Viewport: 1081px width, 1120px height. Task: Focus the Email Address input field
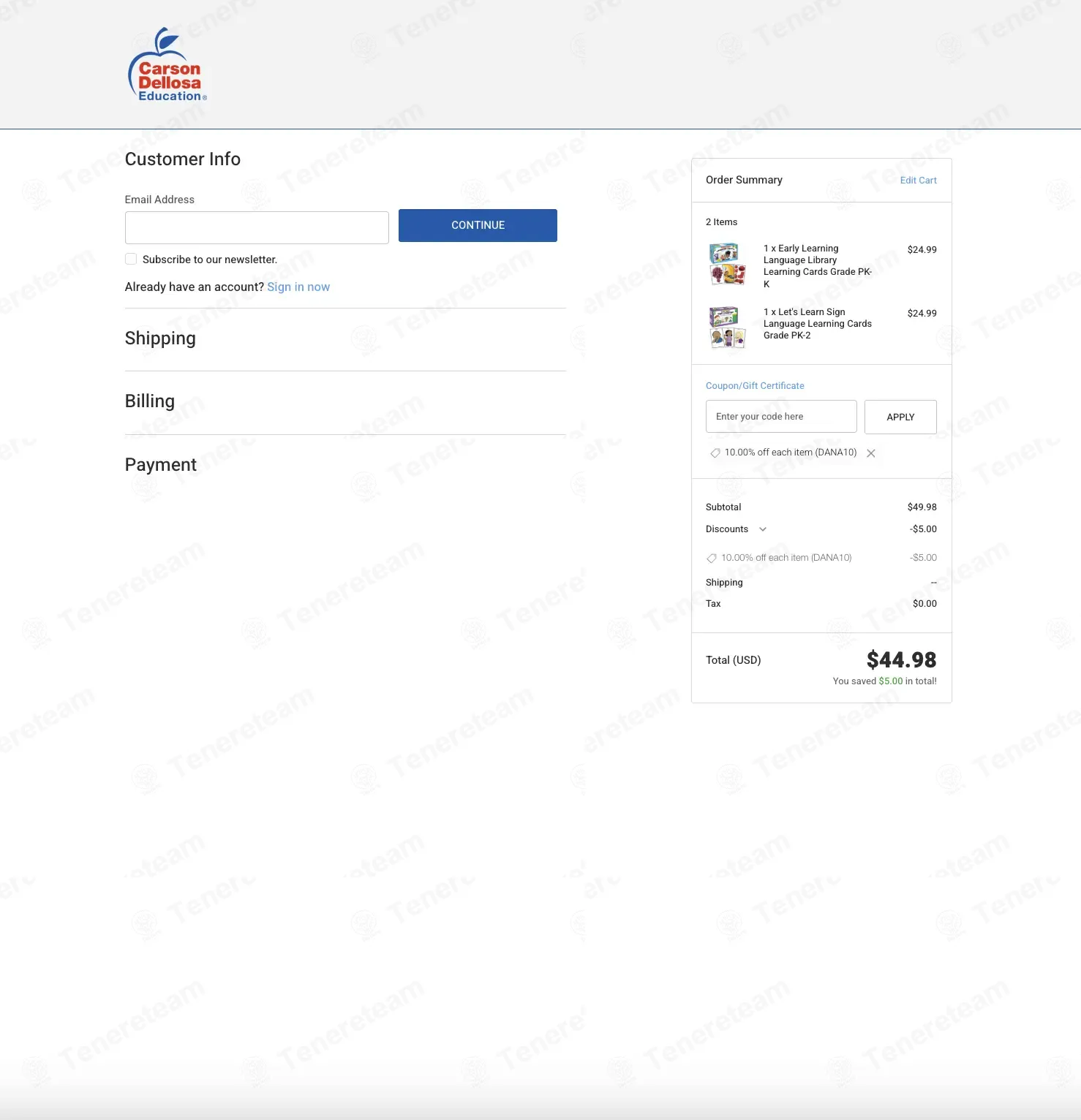tap(257, 227)
